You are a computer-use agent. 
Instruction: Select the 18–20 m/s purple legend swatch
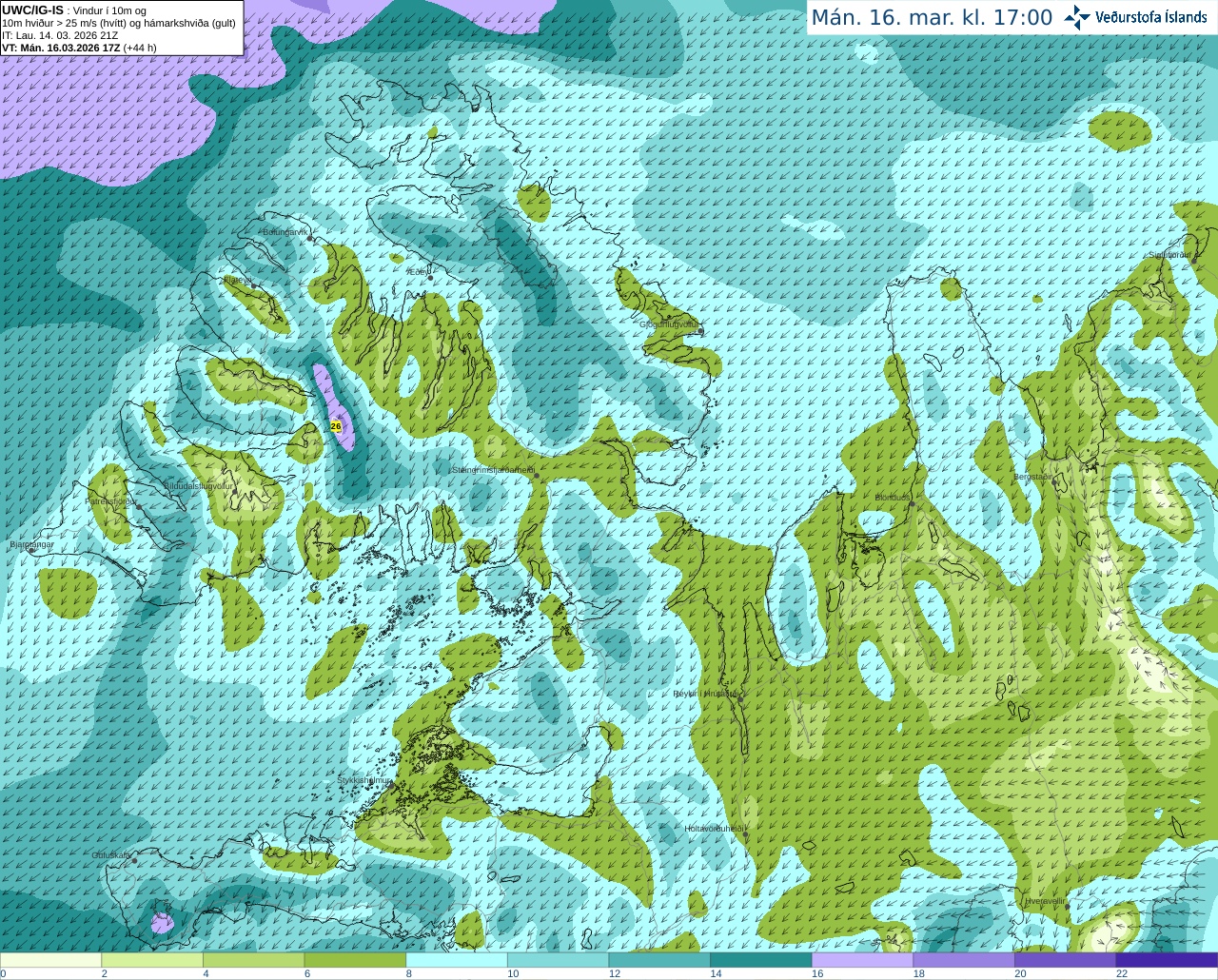tap(964, 960)
